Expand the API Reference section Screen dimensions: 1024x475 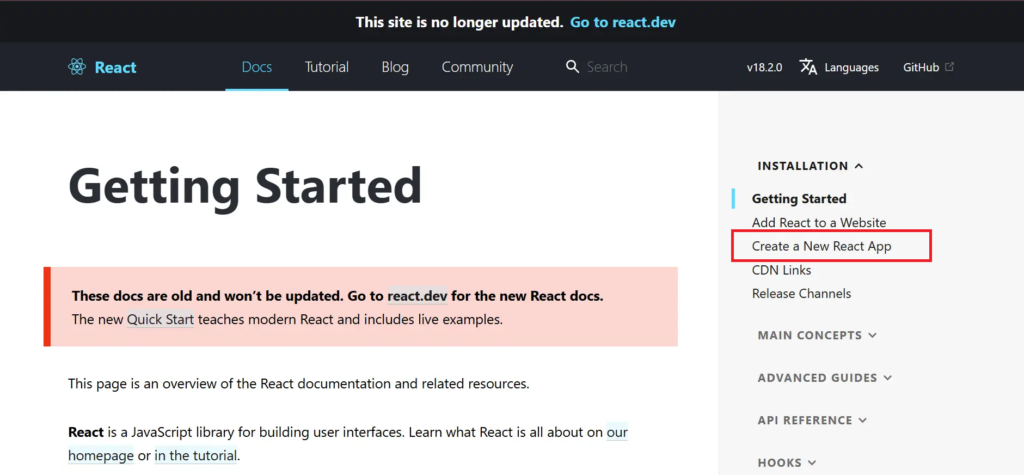[812, 420]
